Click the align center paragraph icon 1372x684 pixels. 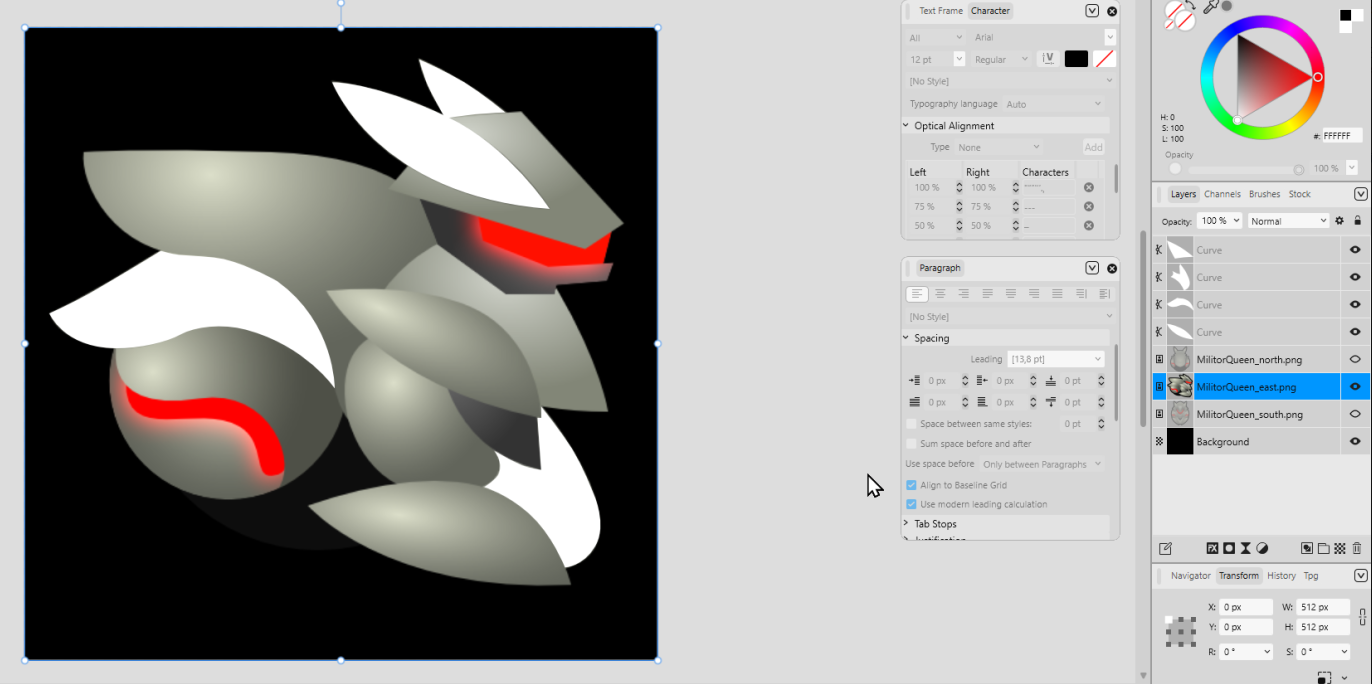coord(940,294)
